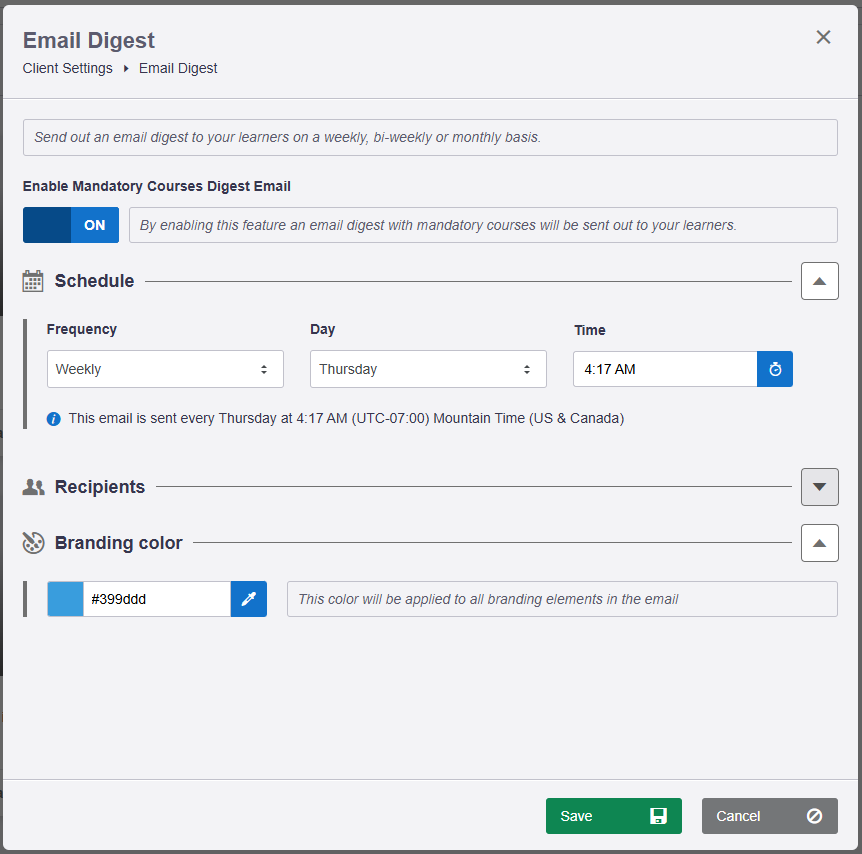The width and height of the screenshot is (862, 854).
Task: Collapse the Branding color section
Action: point(819,543)
